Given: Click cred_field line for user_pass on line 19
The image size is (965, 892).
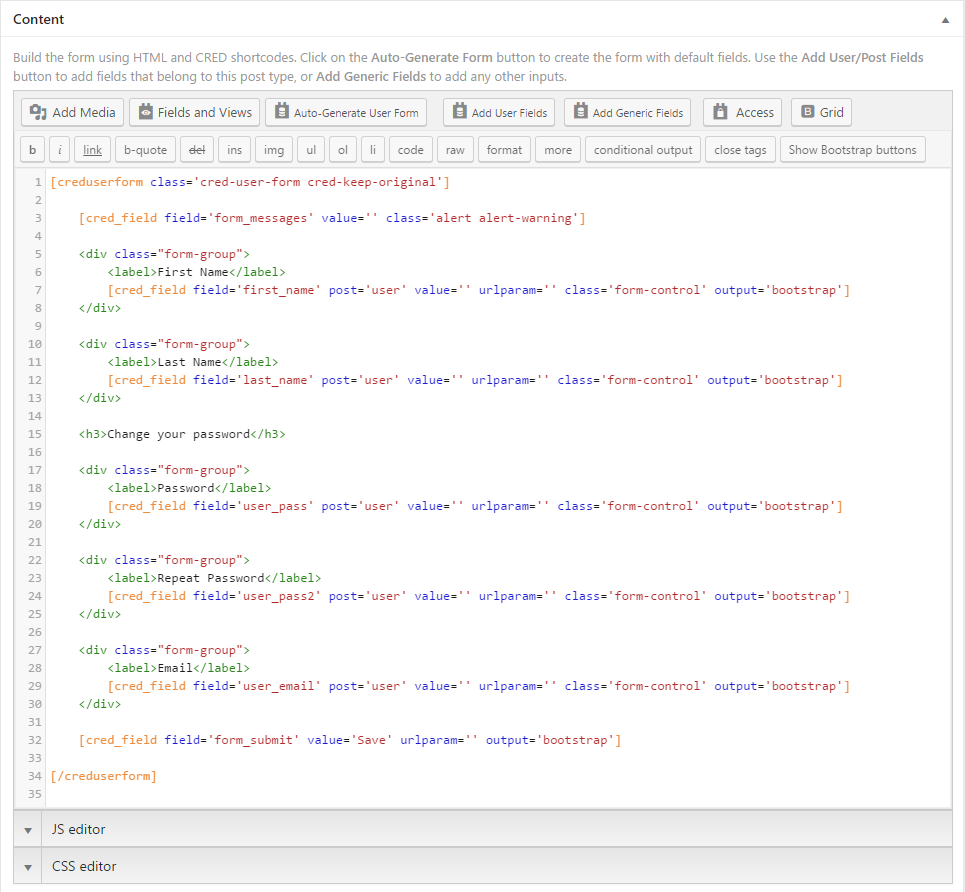Looking at the screenshot, I should [475, 506].
